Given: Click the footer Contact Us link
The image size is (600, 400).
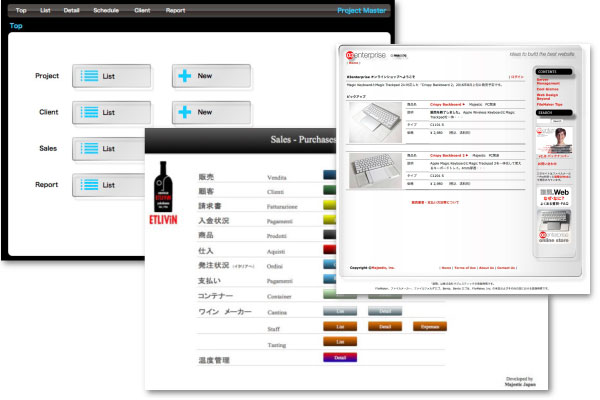Looking at the screenshot, I should pos(506,268).
